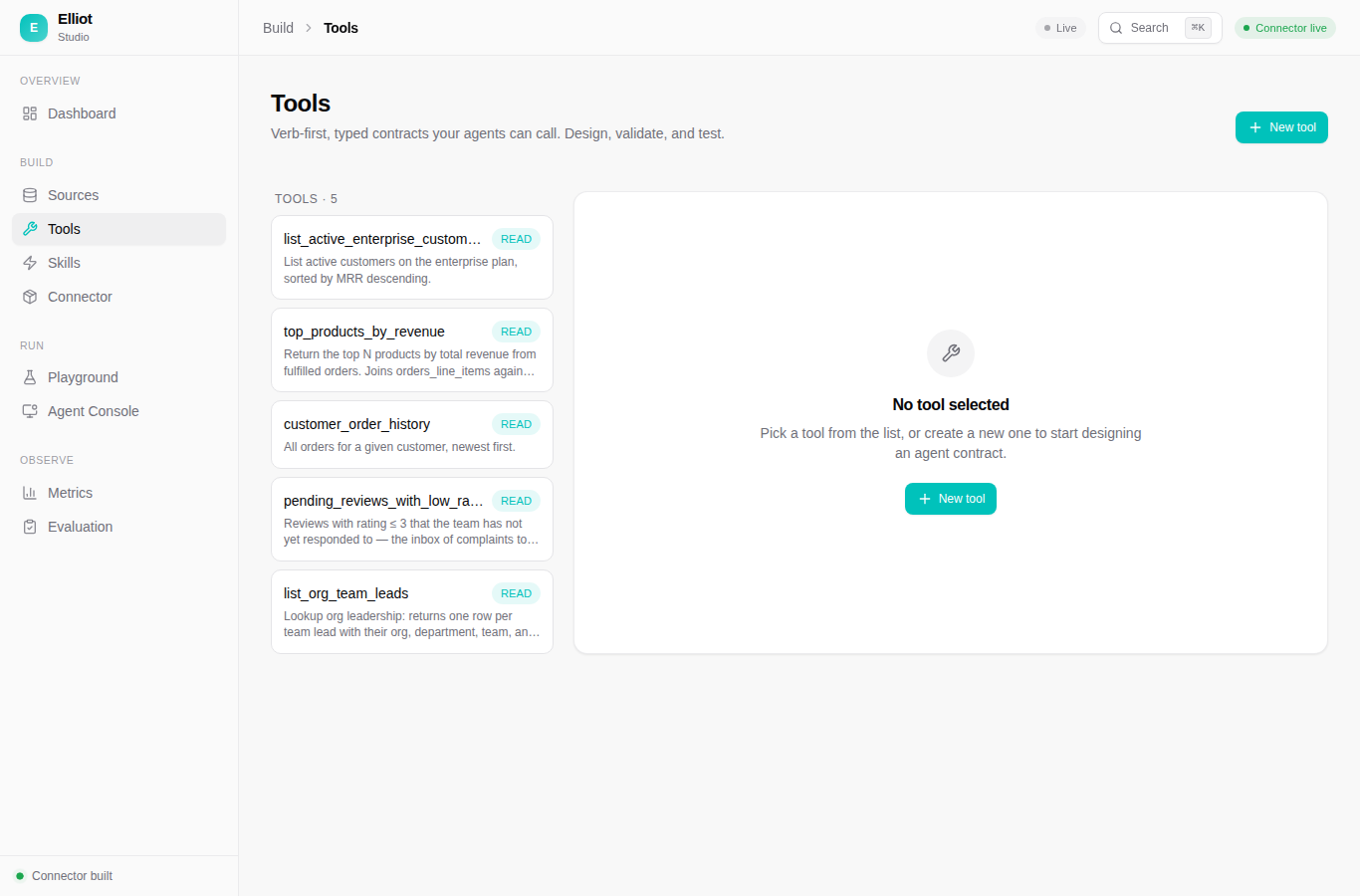
Task: Select the top_products_by_revenue tool
Action: point(412,350)
